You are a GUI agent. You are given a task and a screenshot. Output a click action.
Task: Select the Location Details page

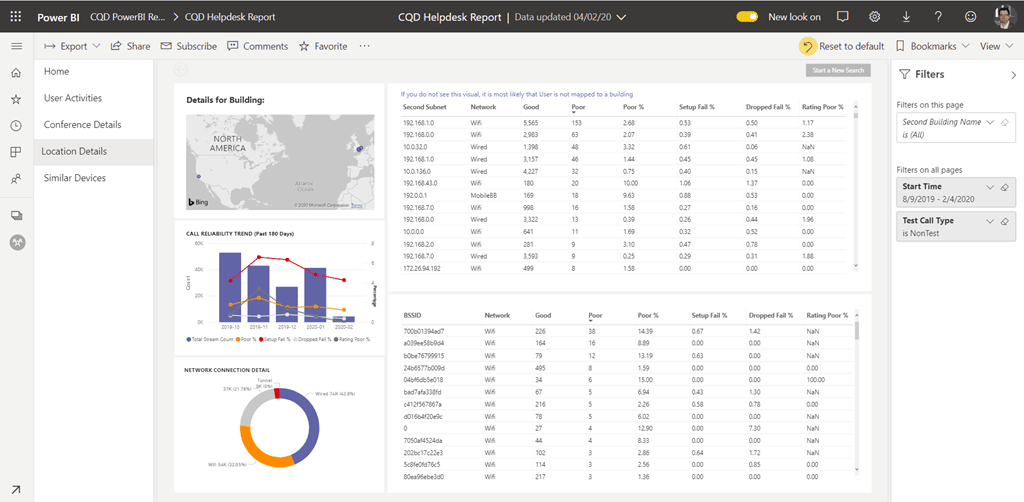click(75, 152)
